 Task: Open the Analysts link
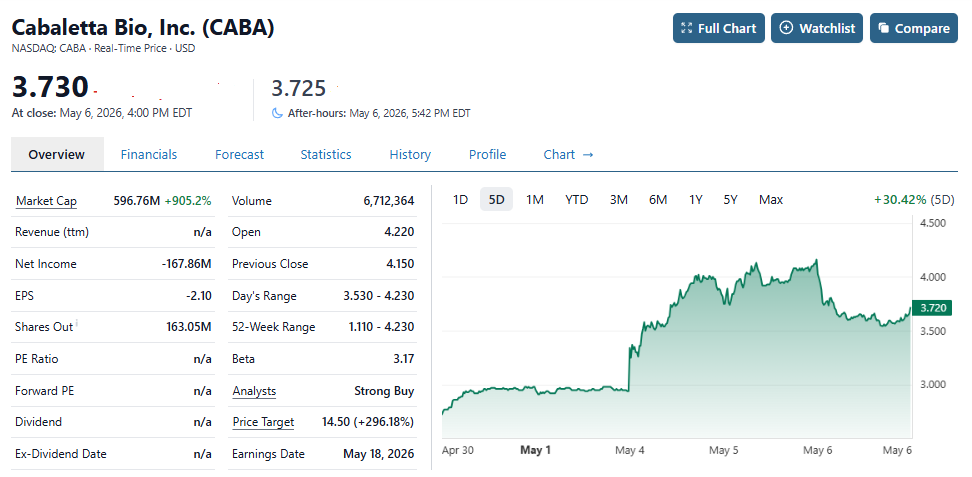(254, 391)
